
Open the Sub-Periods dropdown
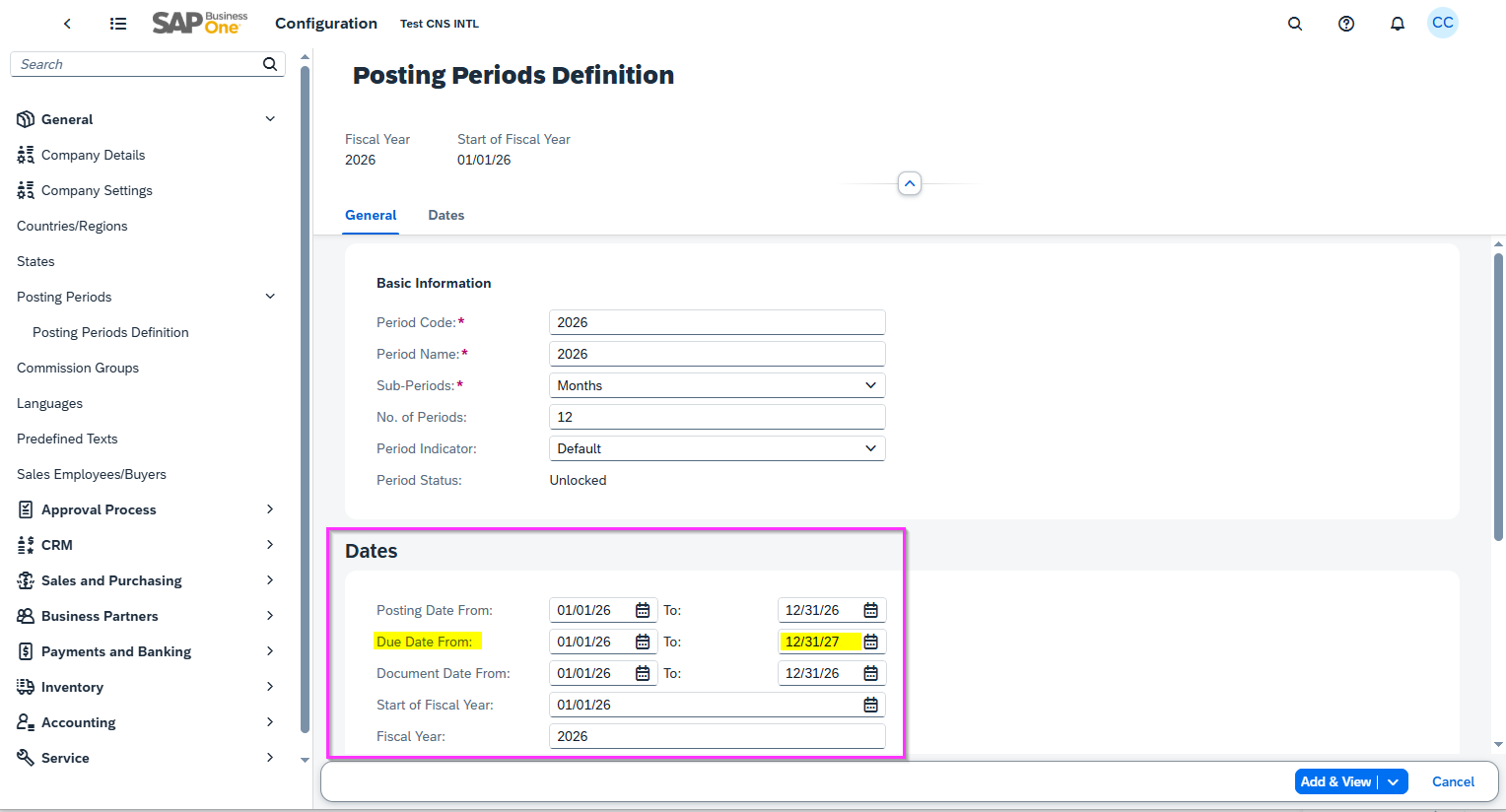(x=870, y=384)
